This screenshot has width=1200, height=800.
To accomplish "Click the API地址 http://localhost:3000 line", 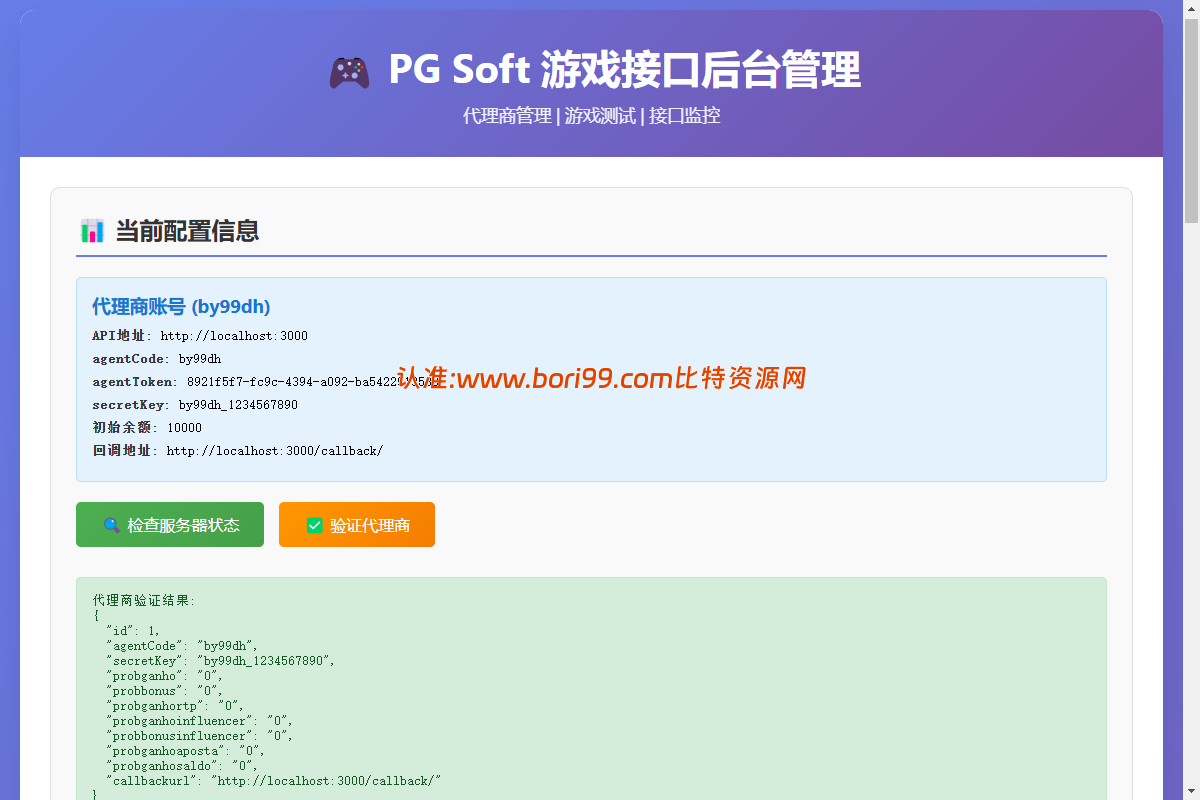I will (200, 336).
